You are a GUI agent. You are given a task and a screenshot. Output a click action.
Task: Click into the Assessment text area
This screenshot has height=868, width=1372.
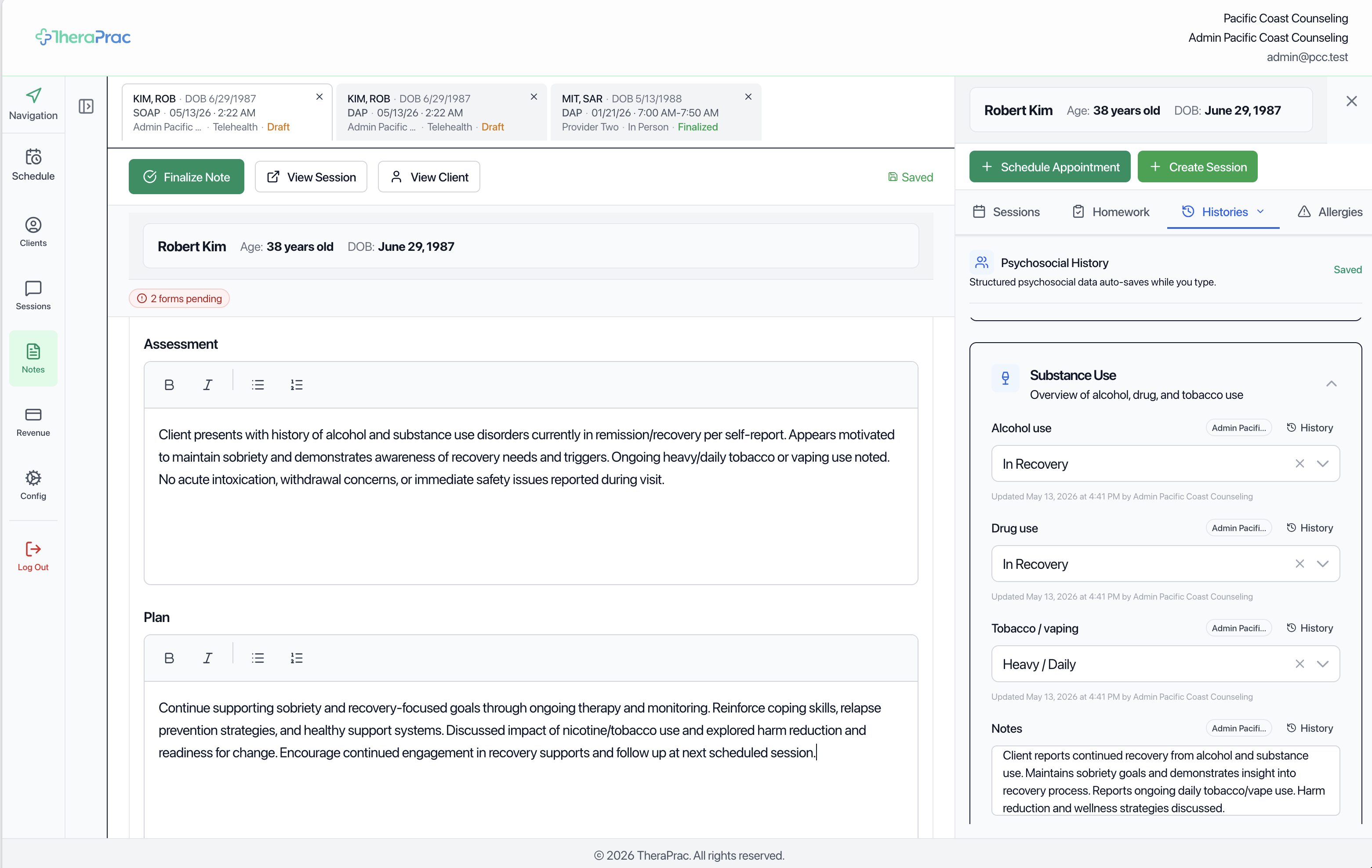point(530,496)
